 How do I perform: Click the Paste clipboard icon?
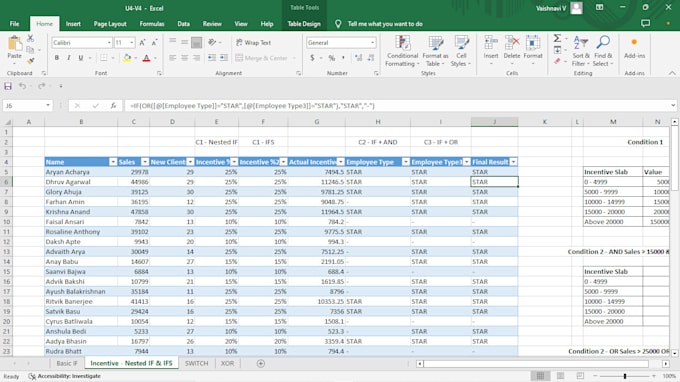[14, 44]
